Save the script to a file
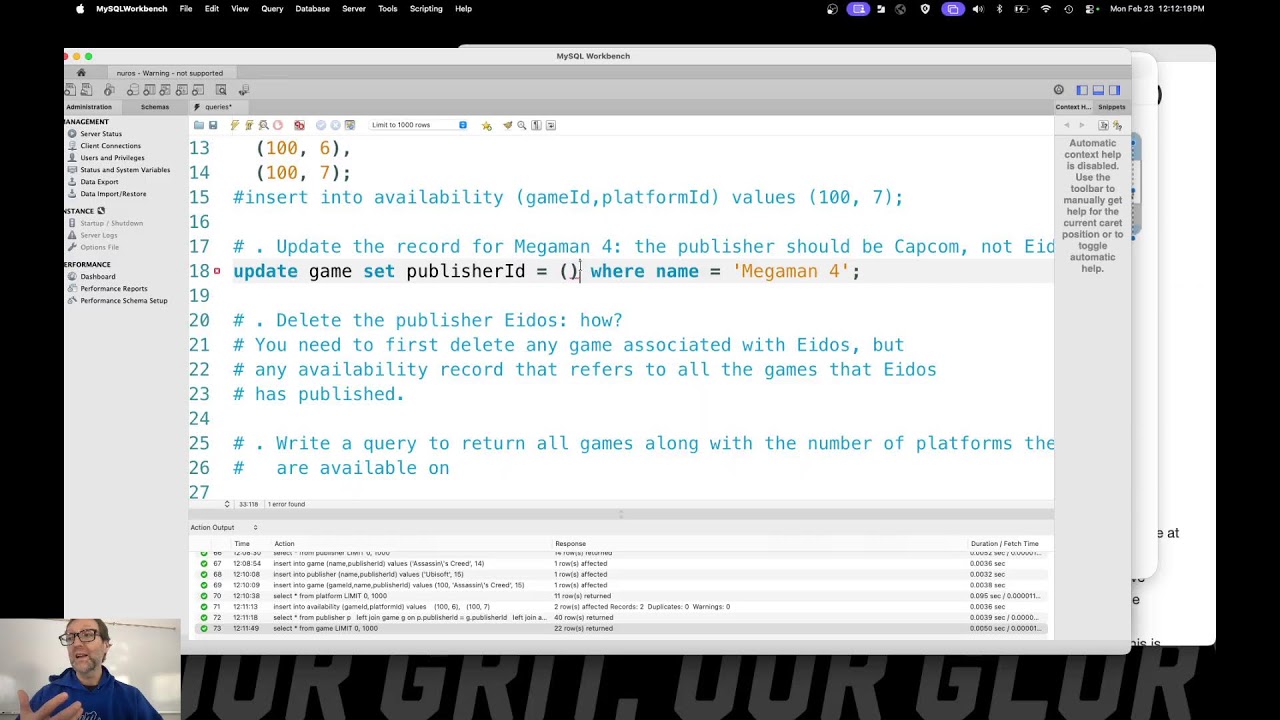Screen dimensions: 1280x720 click(x=213, y=125)
